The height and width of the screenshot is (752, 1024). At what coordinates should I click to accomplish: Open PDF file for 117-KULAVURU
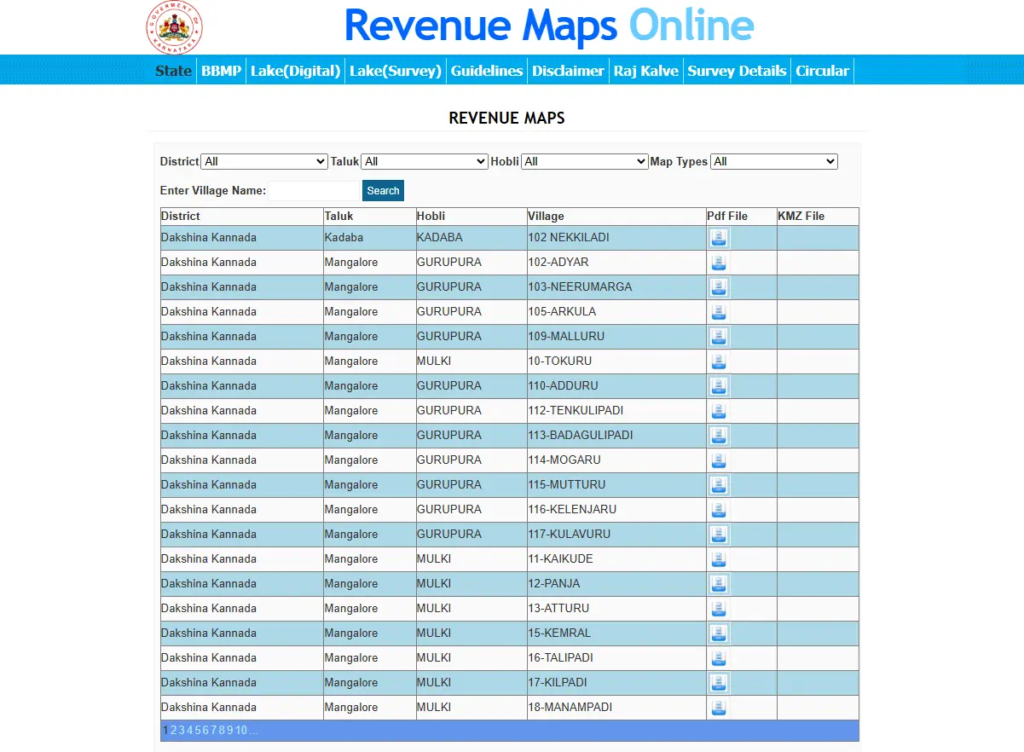point(718,535)
